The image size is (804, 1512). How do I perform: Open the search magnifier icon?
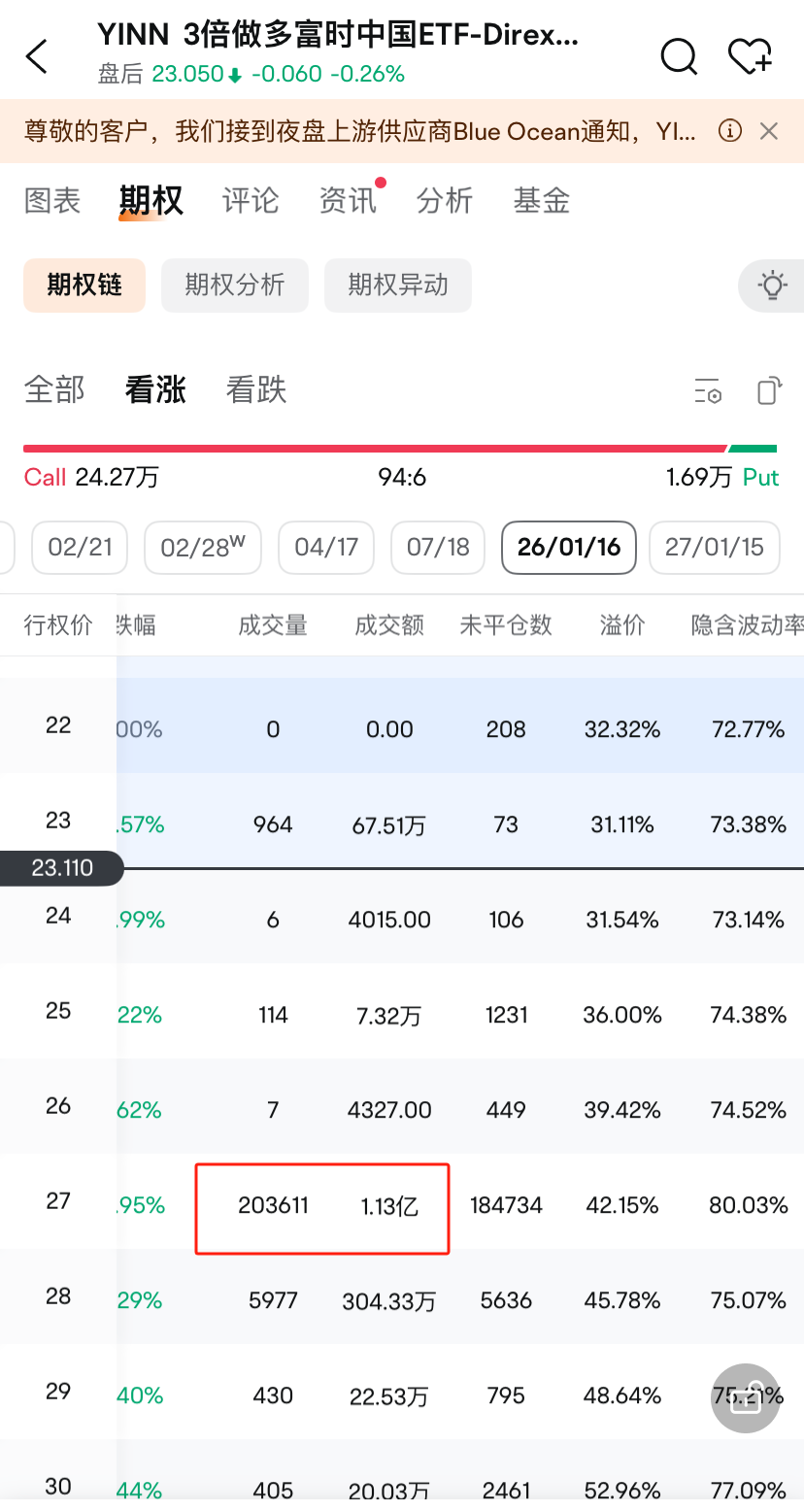(x=679, y=56)
